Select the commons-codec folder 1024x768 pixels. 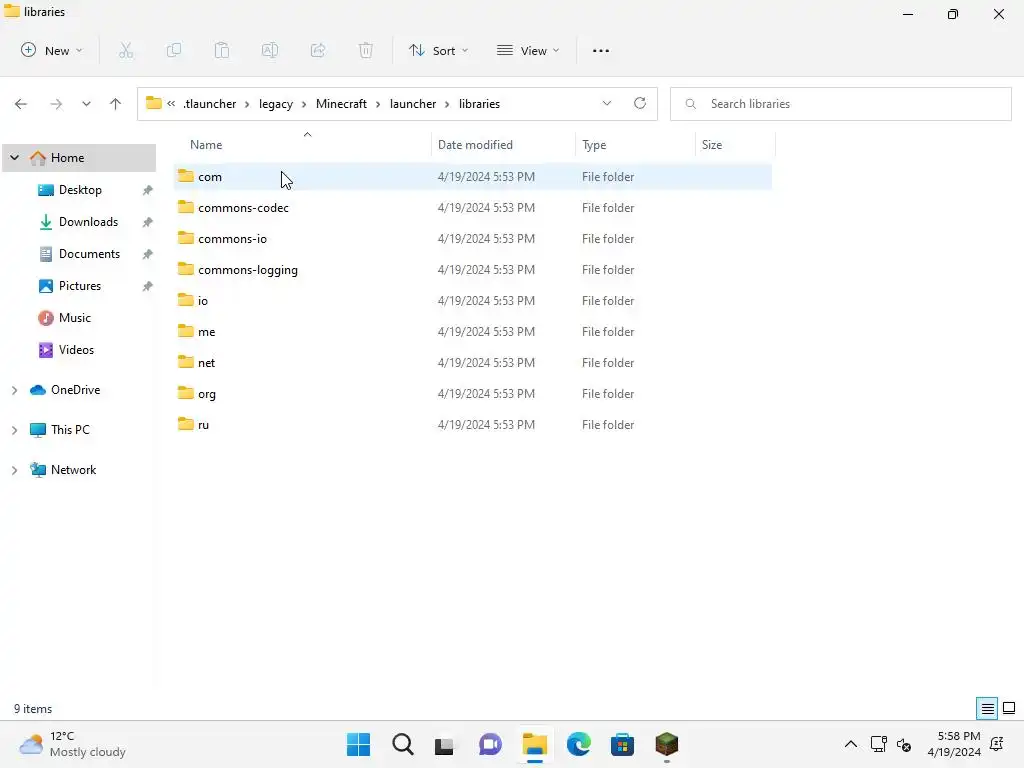pos(473,208)
